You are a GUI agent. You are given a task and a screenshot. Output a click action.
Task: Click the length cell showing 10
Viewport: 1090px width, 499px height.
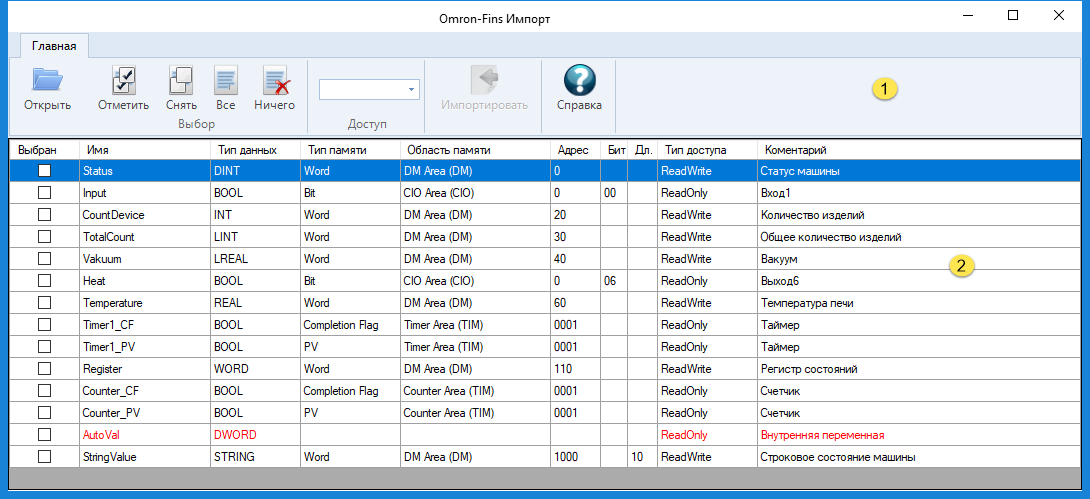click(642, 457)
